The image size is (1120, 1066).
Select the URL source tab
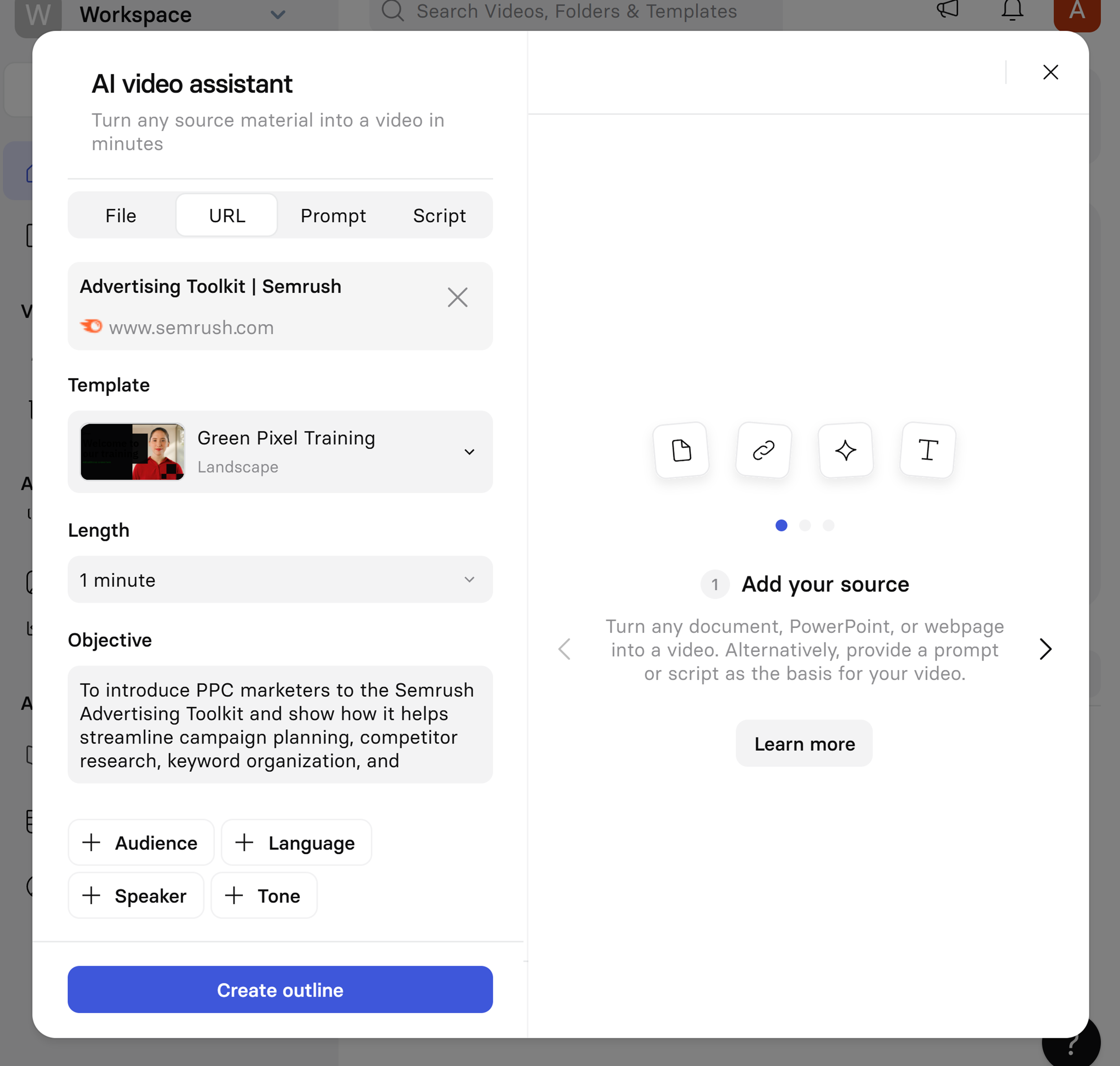click(227, 215)
